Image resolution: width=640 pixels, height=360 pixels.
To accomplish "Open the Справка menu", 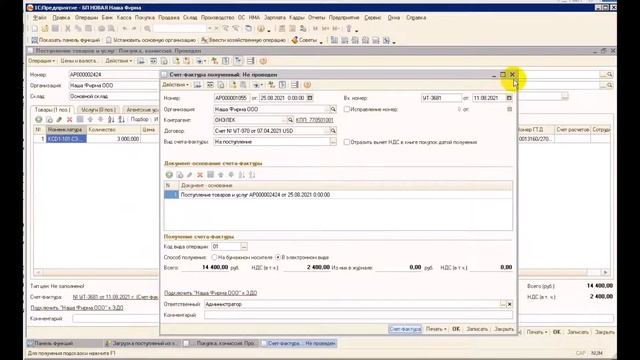I will tap(416, 18).
